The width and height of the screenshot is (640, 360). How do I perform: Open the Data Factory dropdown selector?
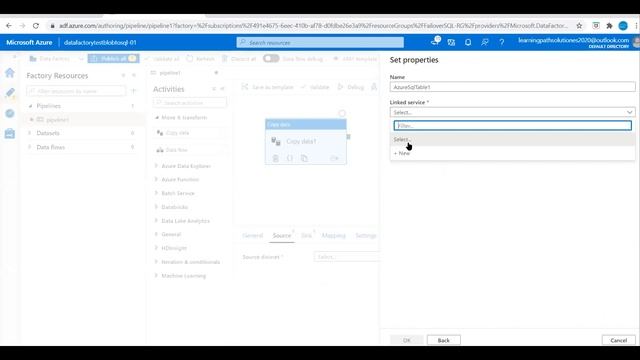coord(56,59)
